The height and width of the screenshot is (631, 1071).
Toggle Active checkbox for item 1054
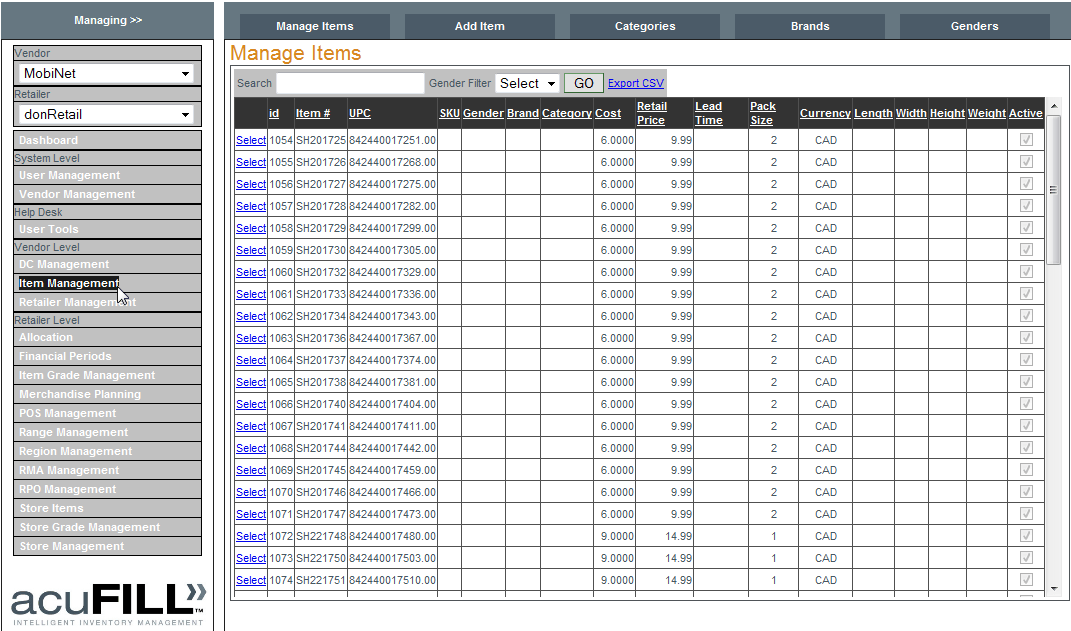[1025, 140]
